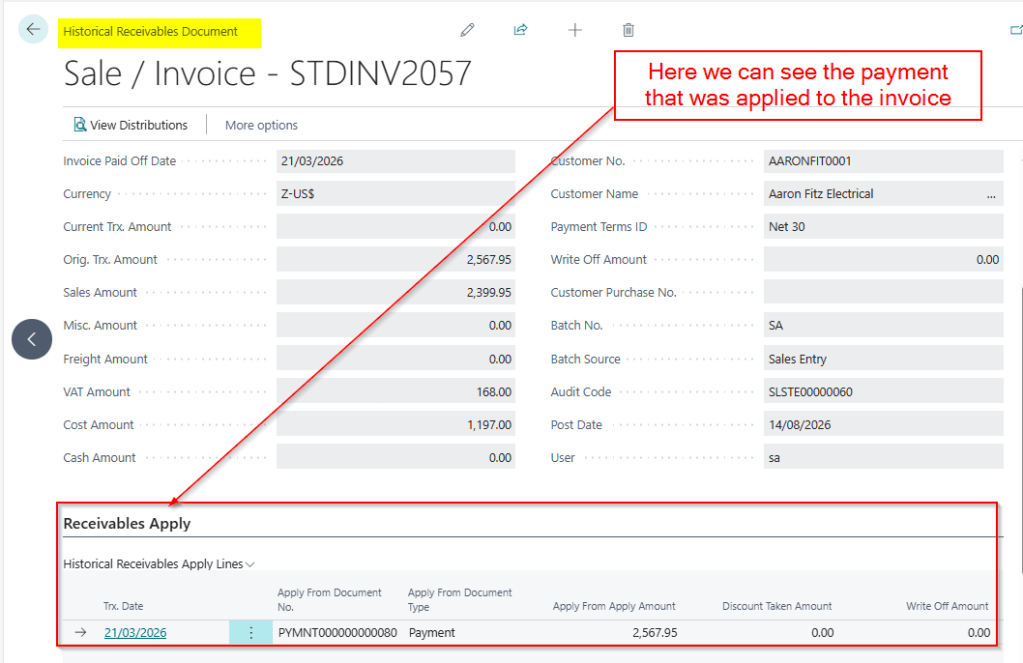Expand Historical Receivables Apply Lines dropdown
Screen dimensions: 1023x663
click(x=159, y=564)
